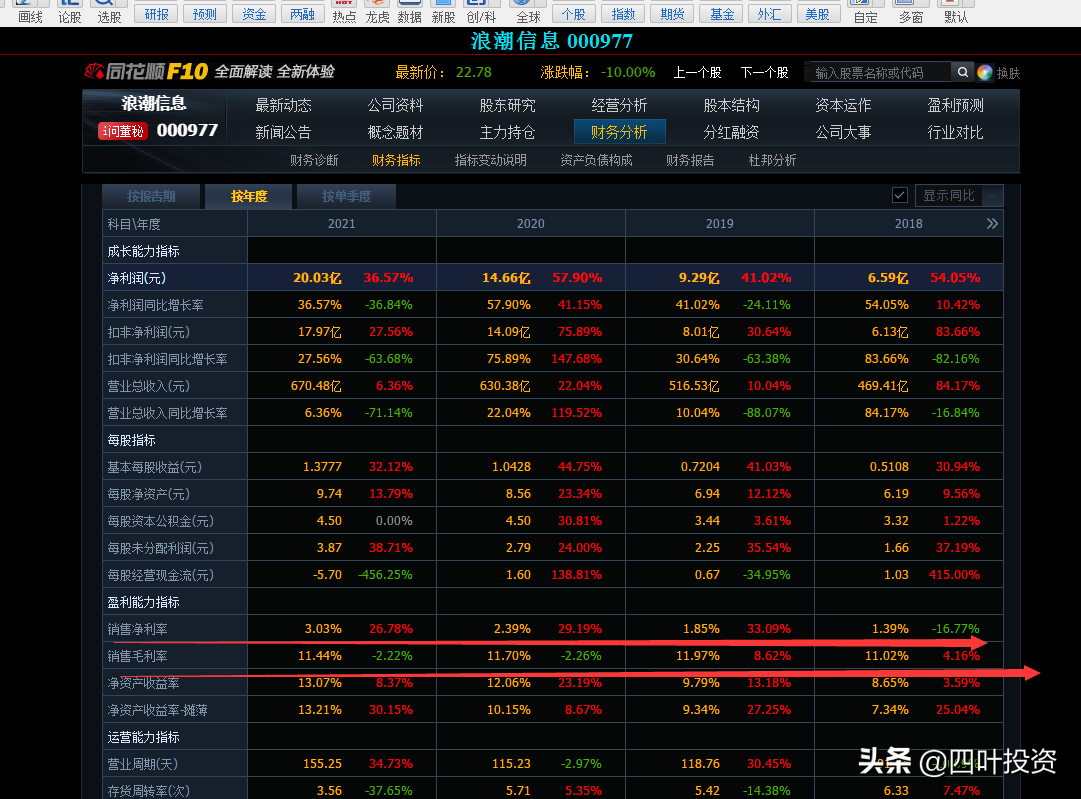Go to 资本运作 section
This screenshot has width=1081, height=799.
(x=843, y=105)
